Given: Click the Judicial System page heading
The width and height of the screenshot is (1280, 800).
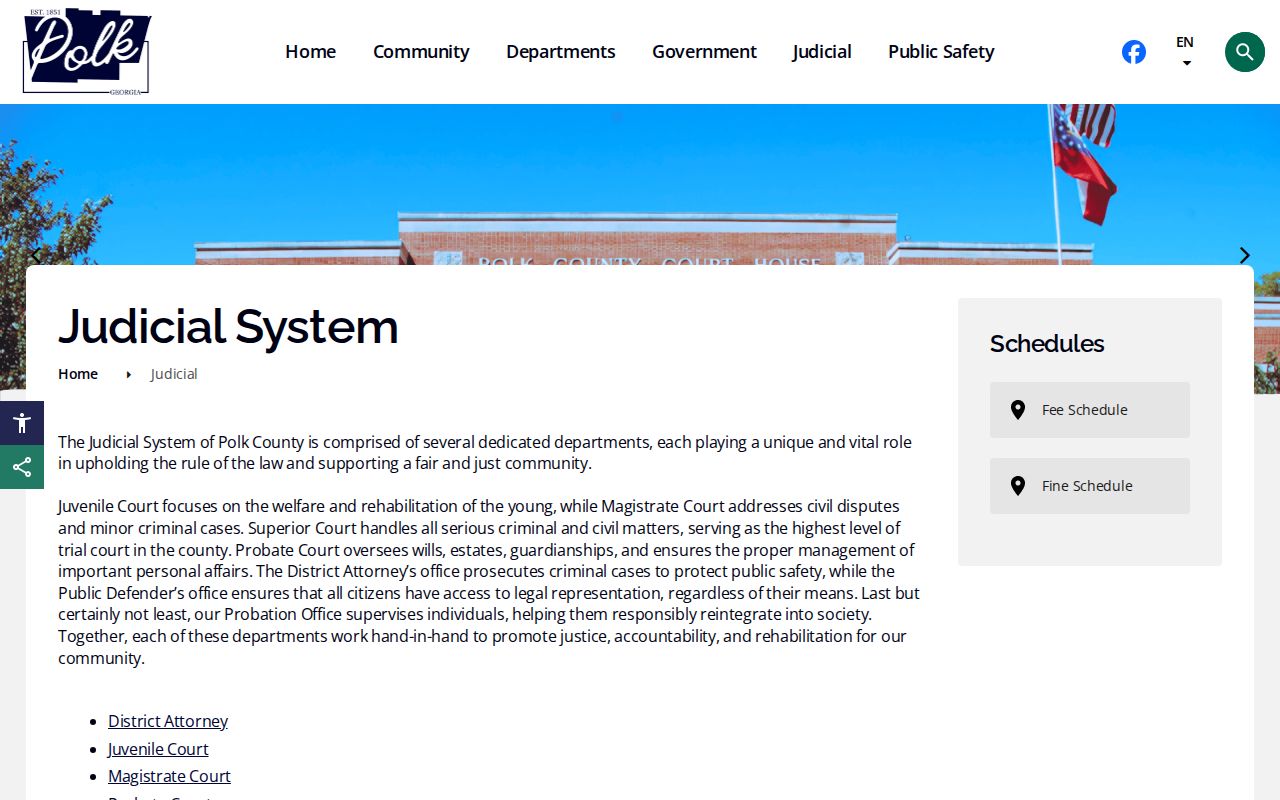Looking at the screenshot, I should pyautogui.click(x=228, y=326).
